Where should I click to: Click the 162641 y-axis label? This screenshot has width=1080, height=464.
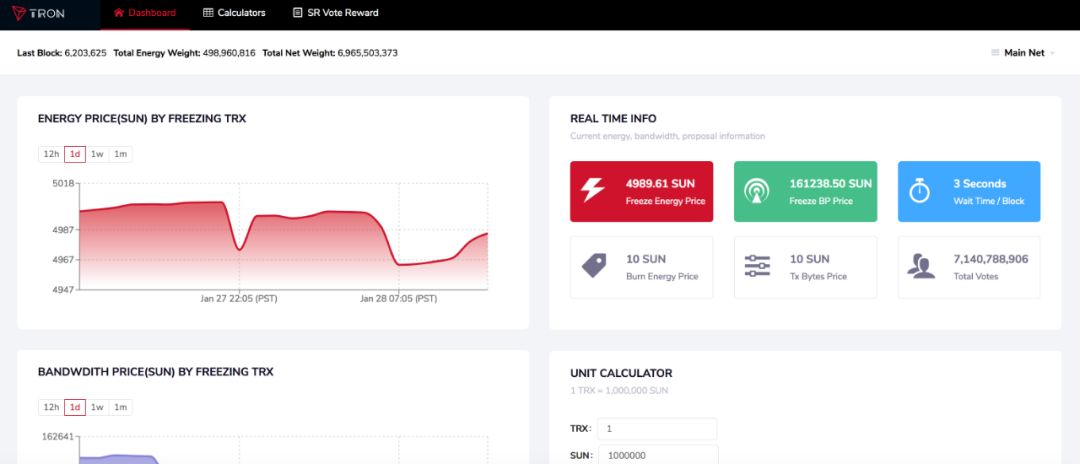point(58,436)
